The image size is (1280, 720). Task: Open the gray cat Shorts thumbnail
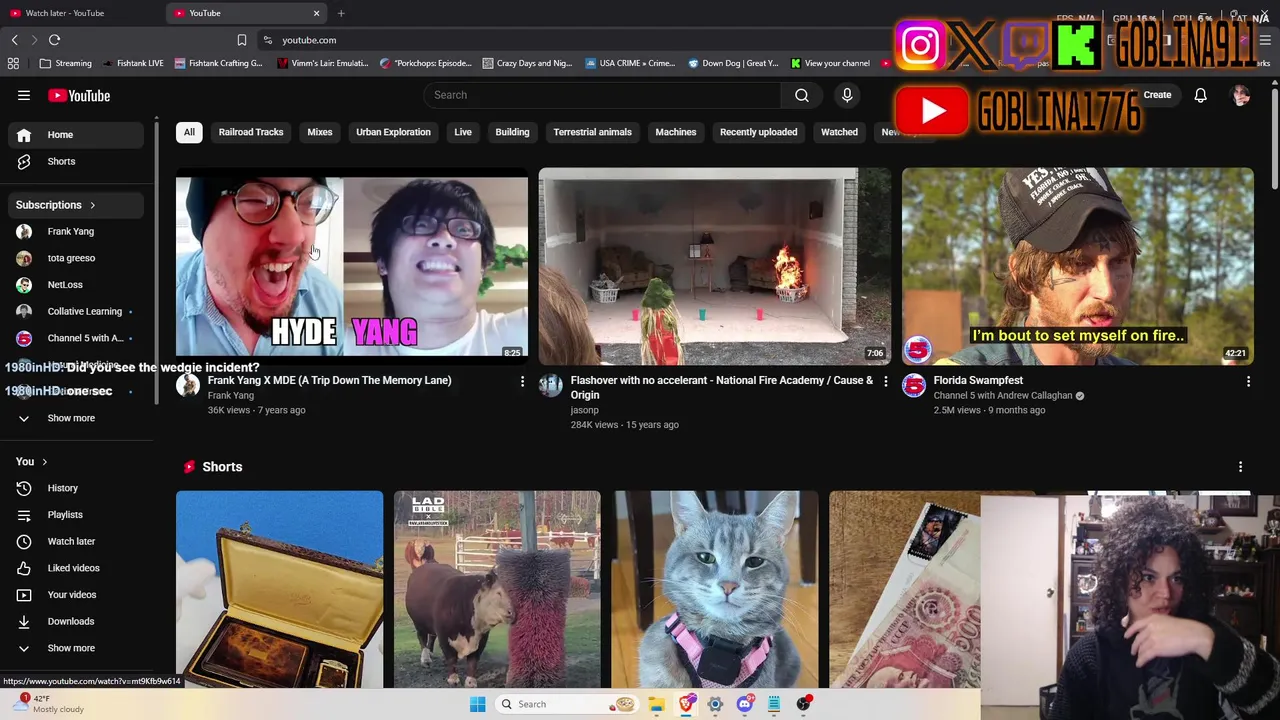tap(715, 590)
